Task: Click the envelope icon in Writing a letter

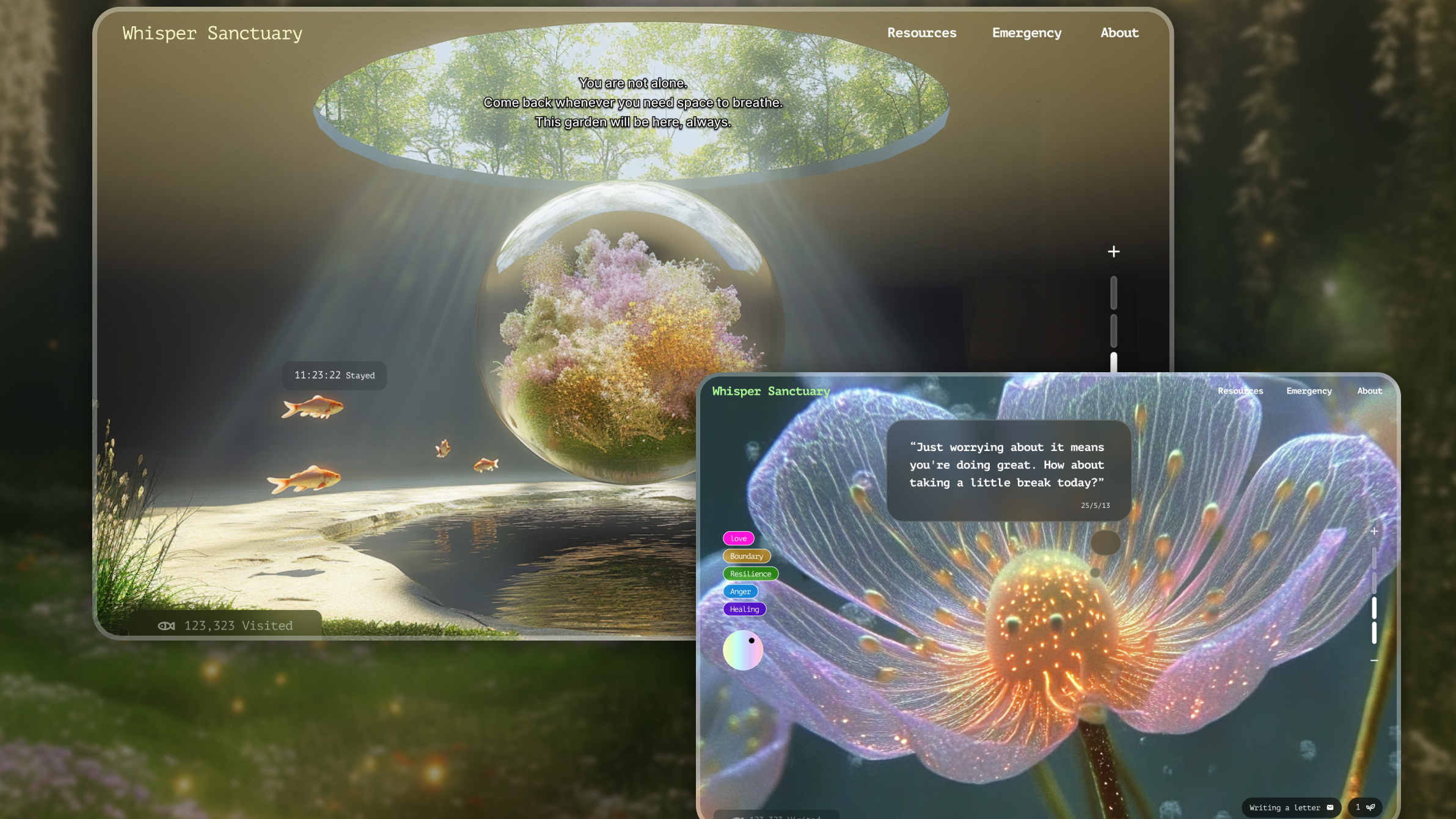Action: click(x=1330, y=807)
